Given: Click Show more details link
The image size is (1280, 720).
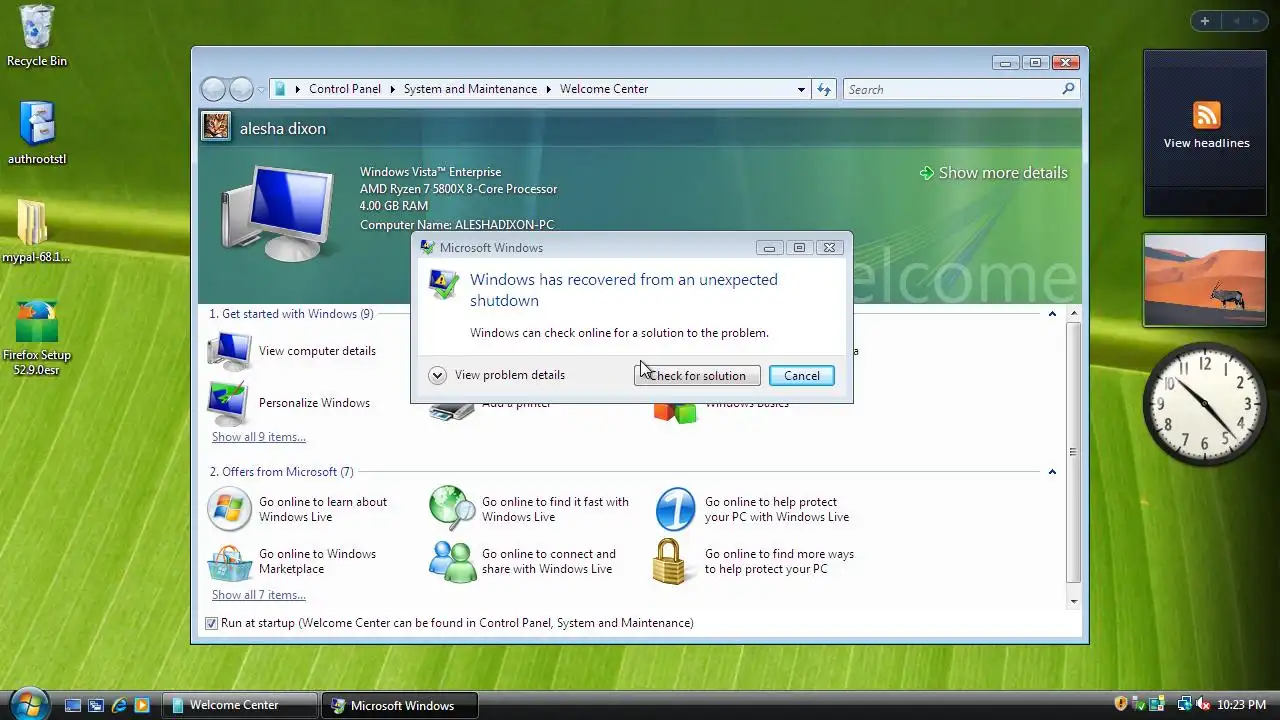Looking at the screenshot, I should coord(994,173).
